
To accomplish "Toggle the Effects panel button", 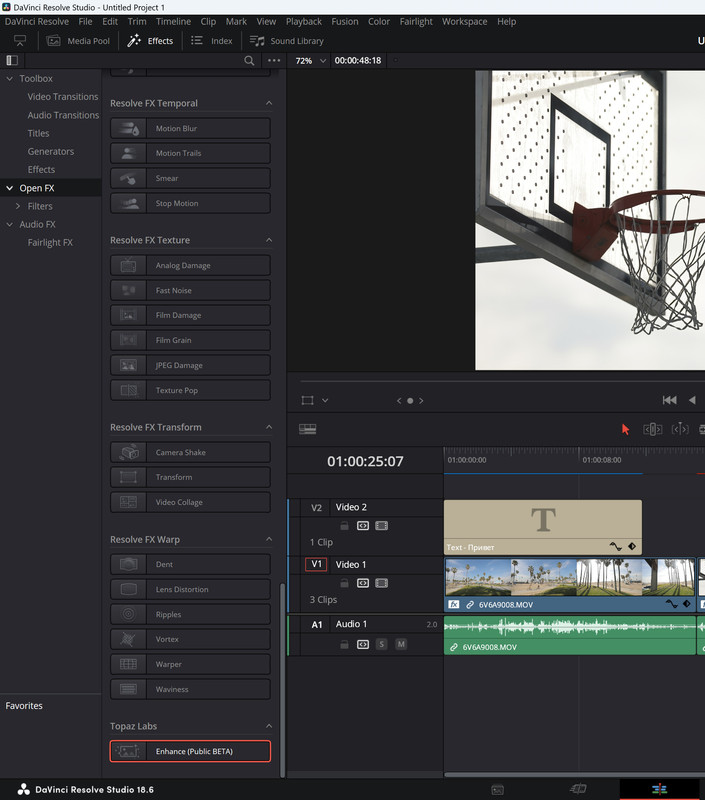I will coord(150,41).
